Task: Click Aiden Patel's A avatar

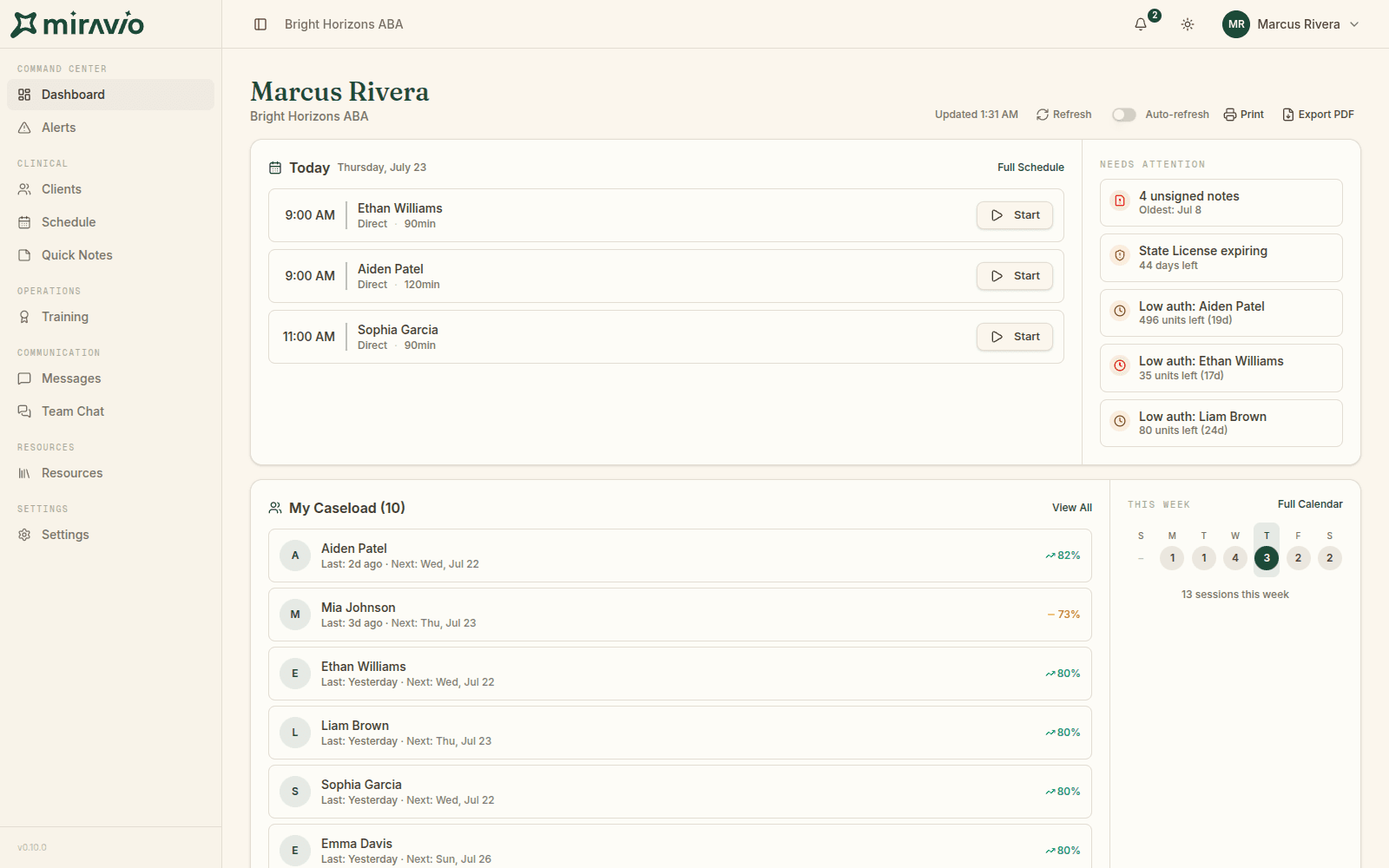Action: pyautogui.click(x=295, y=556)
